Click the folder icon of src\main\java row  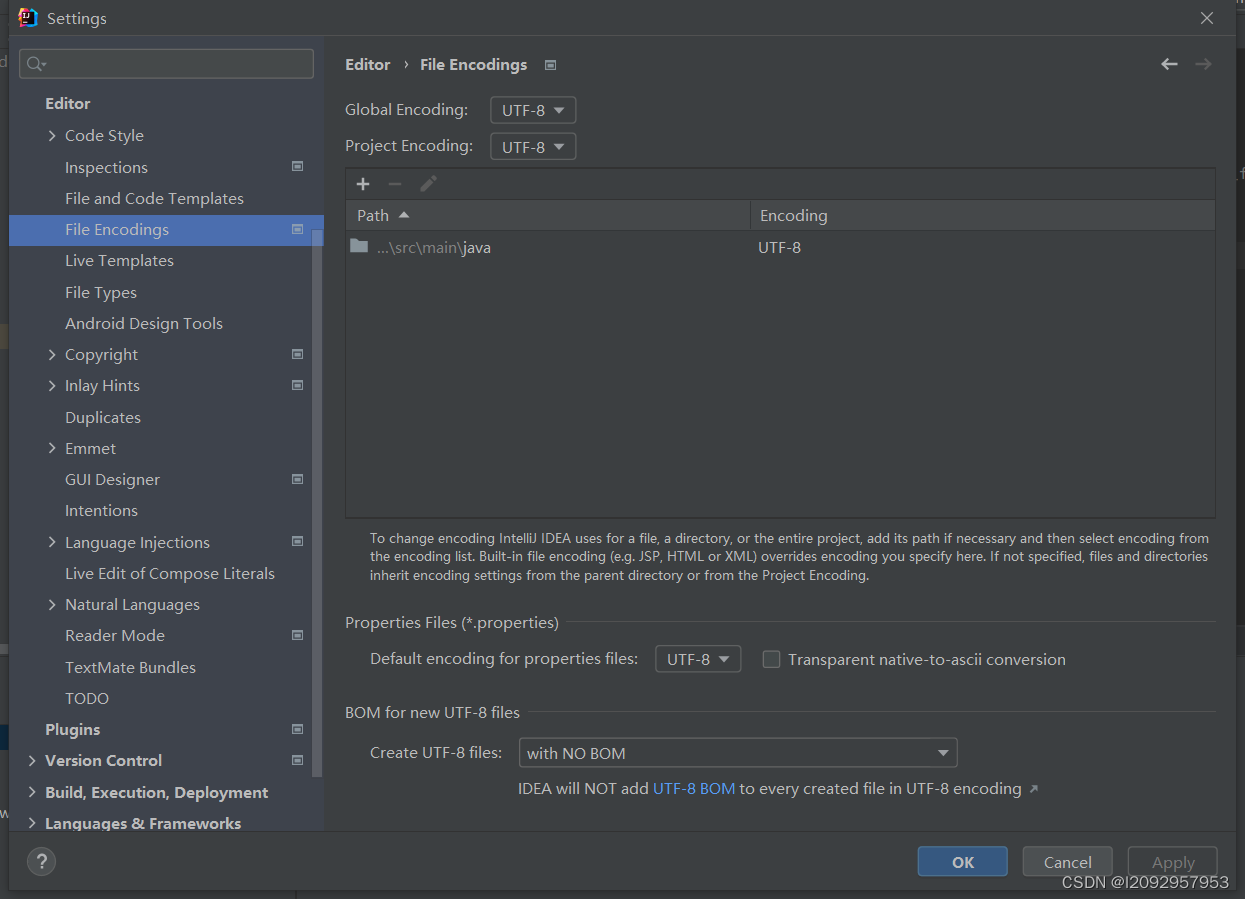coord(359,246)
